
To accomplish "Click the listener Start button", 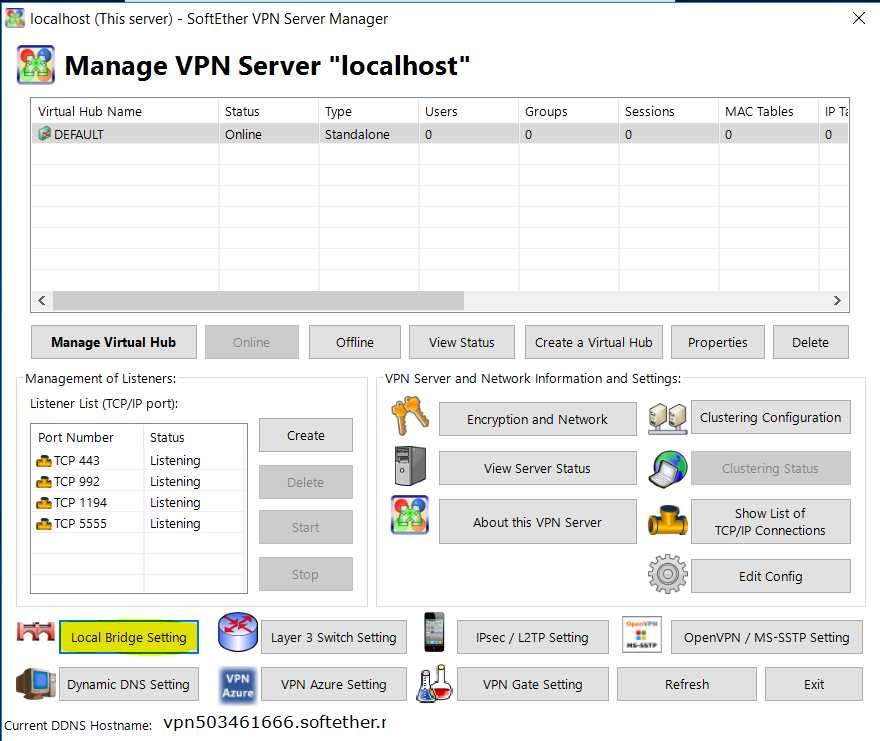I will pos(305,527).
